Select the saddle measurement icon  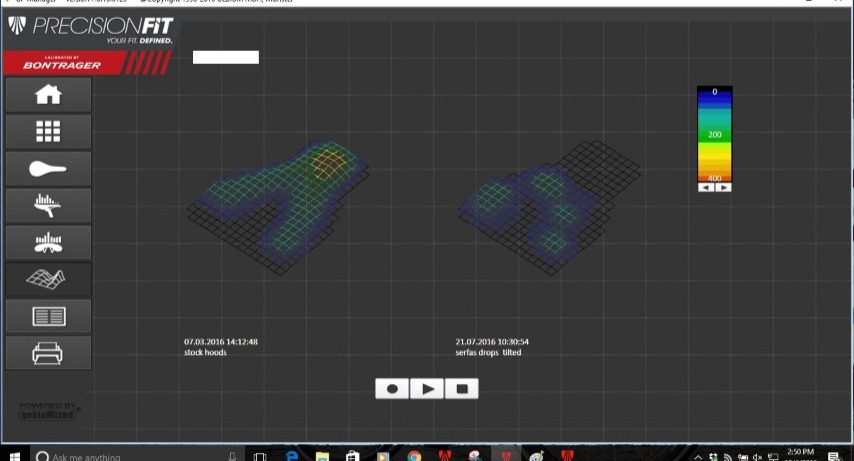tap(48, 168)
